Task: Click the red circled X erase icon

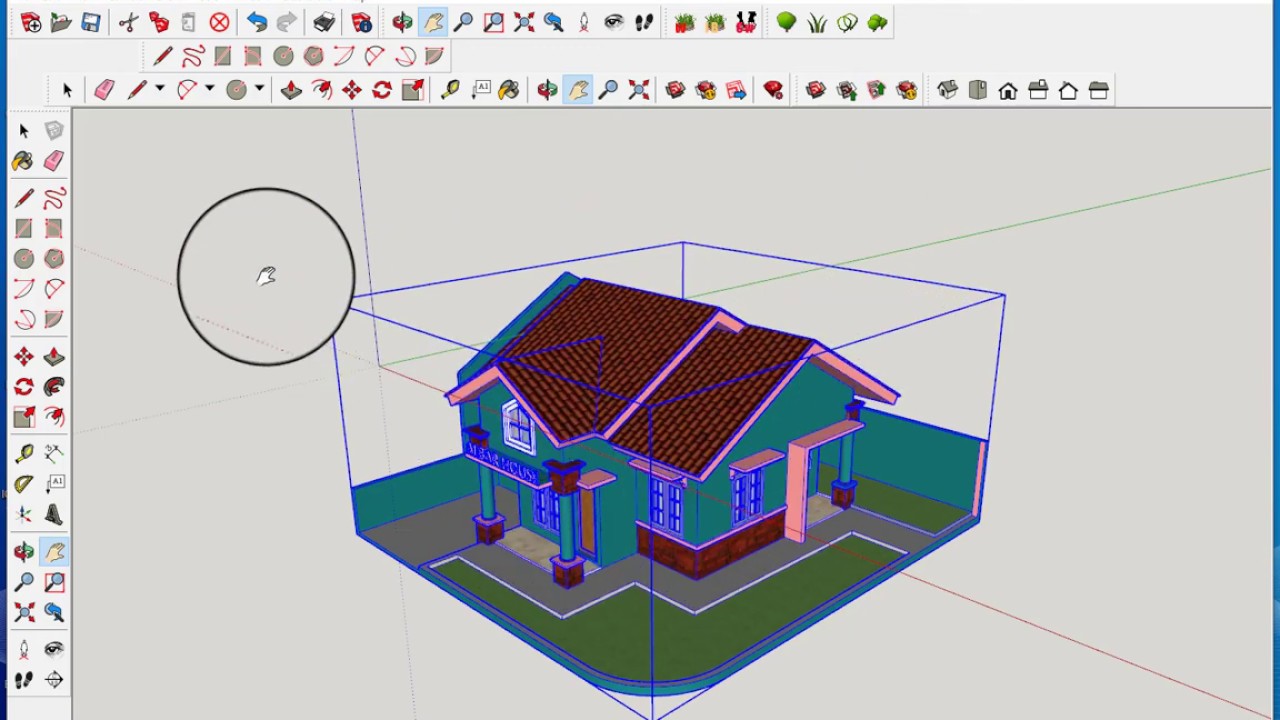Action: pyautogui.click(x=219, y=22)
